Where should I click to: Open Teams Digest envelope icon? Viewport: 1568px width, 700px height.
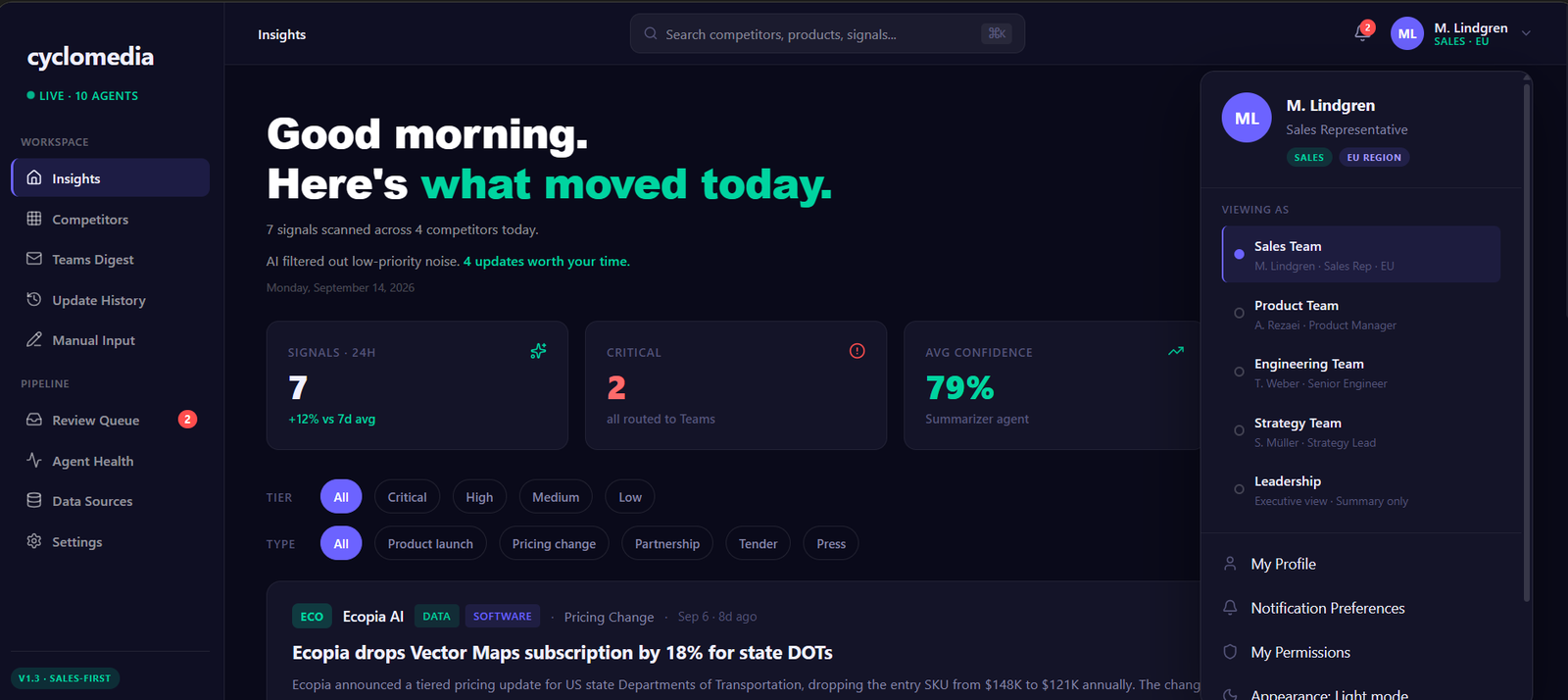[x=34, y=259]
